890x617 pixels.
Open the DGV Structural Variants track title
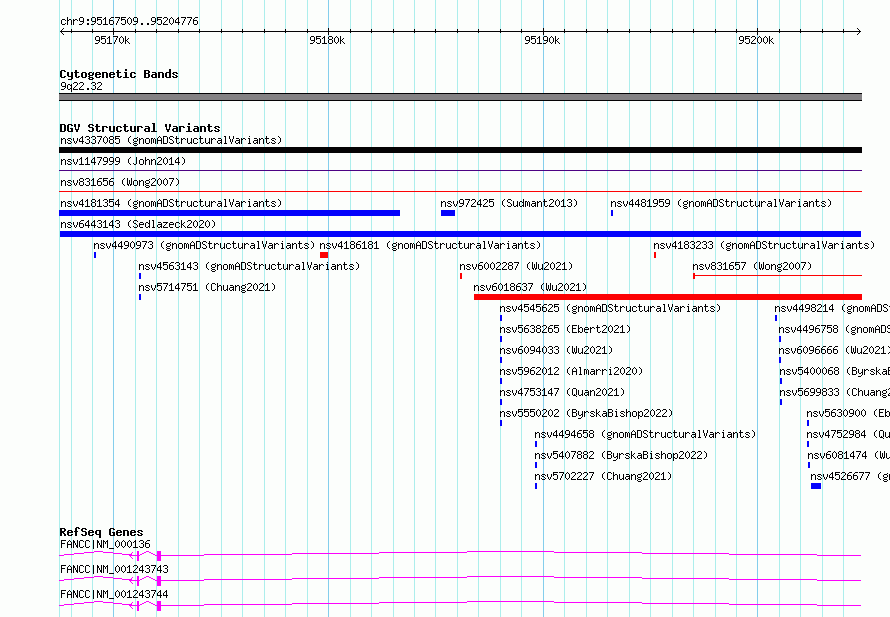tap(140, 128)
